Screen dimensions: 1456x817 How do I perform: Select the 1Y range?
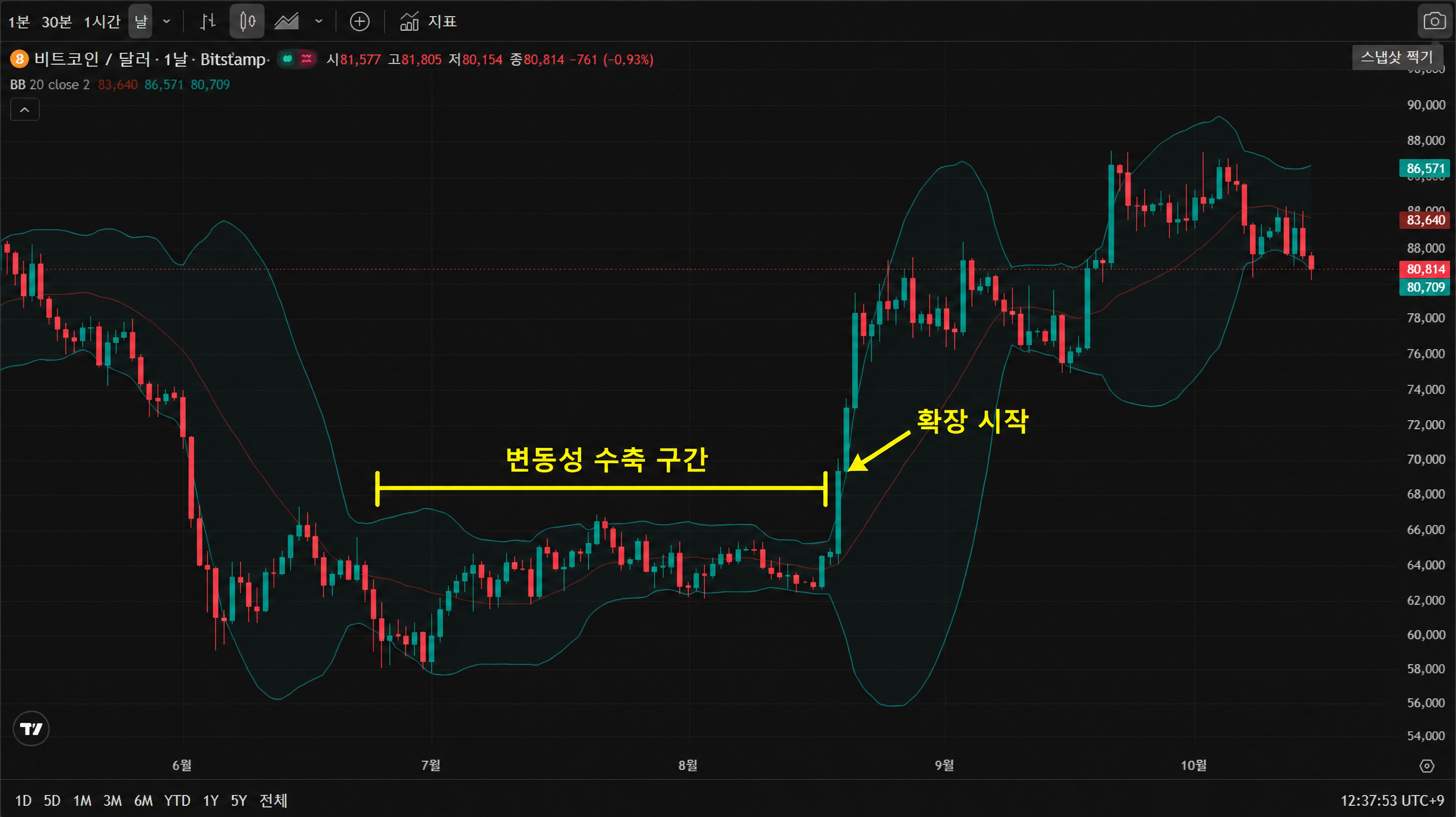pos(210,801)
